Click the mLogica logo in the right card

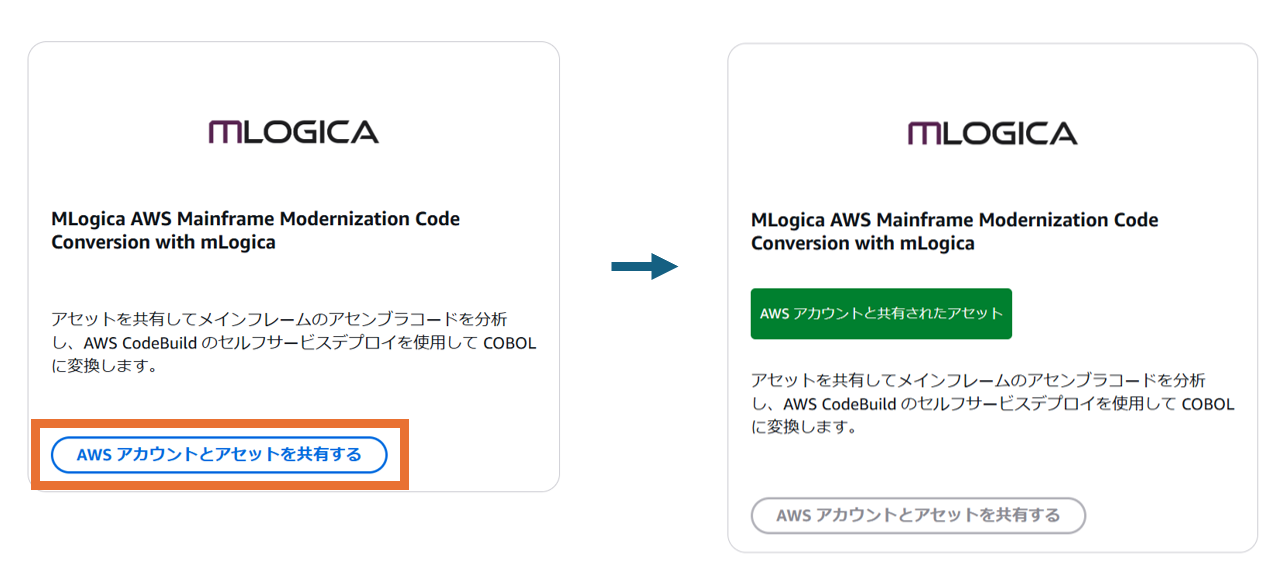992,133
